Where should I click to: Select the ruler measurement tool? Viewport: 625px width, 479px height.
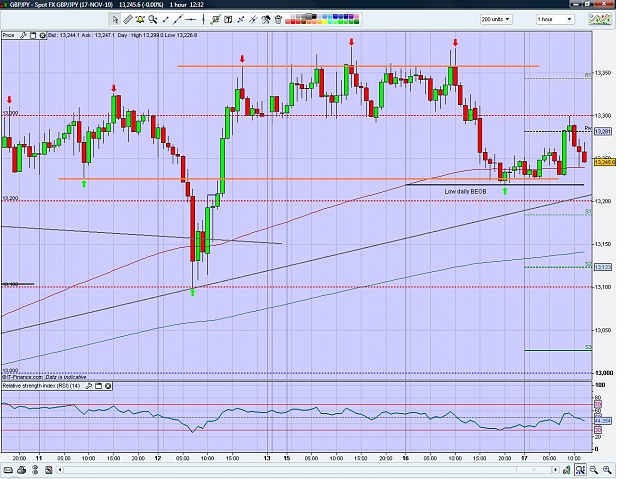tap(128, 19)
